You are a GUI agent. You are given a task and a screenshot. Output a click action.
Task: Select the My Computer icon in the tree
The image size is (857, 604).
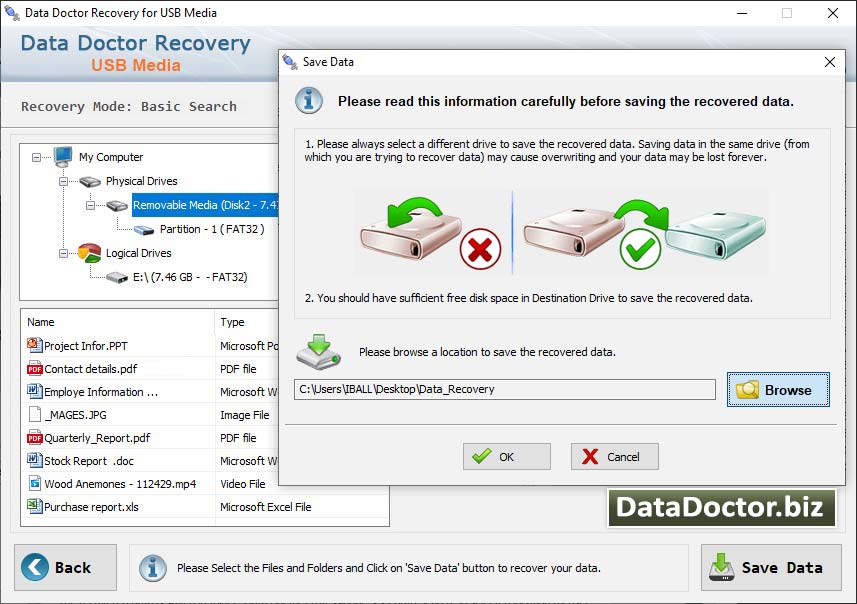[61, 156]
